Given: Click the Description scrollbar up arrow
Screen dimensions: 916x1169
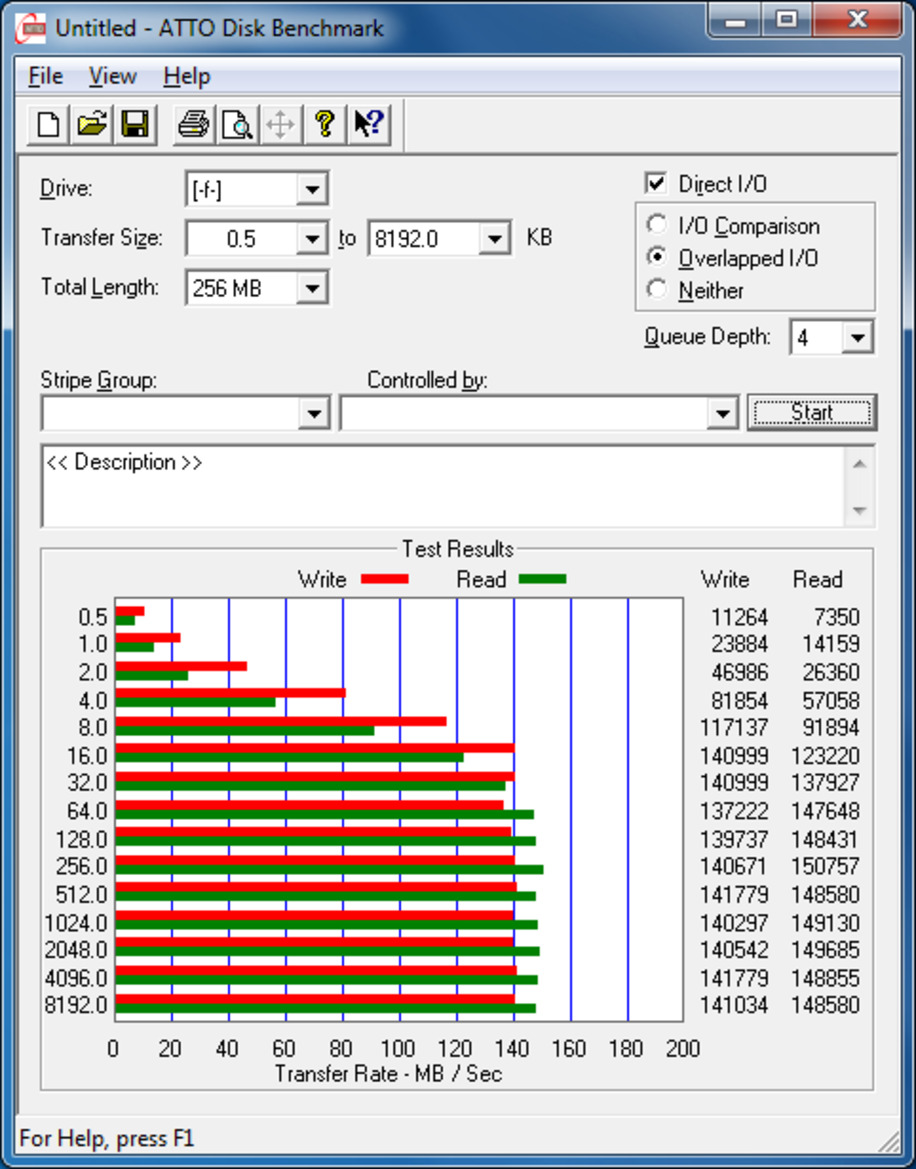Looking at the screenshot, I should (859, 464).
